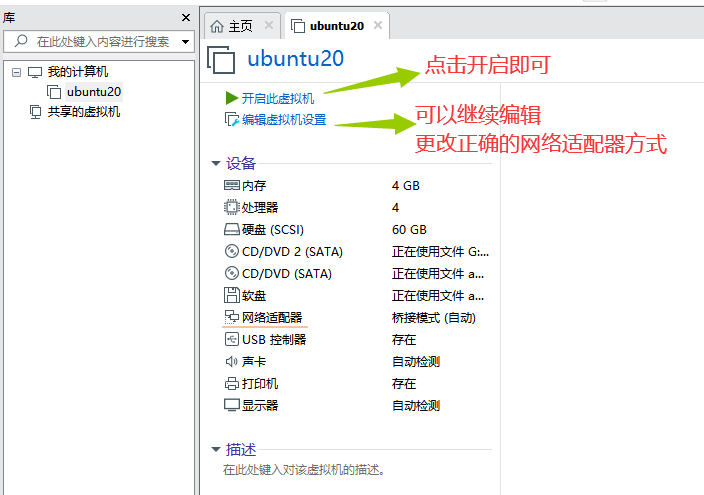Click the 正在使用文件 G:... value

point(440,252)
